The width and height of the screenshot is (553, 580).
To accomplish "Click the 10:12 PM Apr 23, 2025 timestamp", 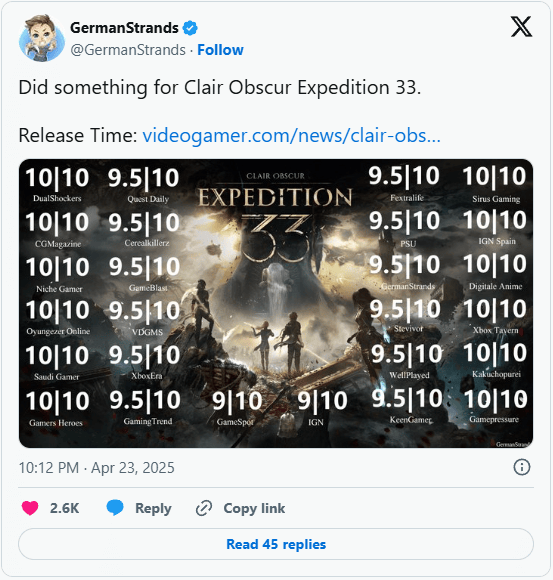I will [x=97, y=468].
